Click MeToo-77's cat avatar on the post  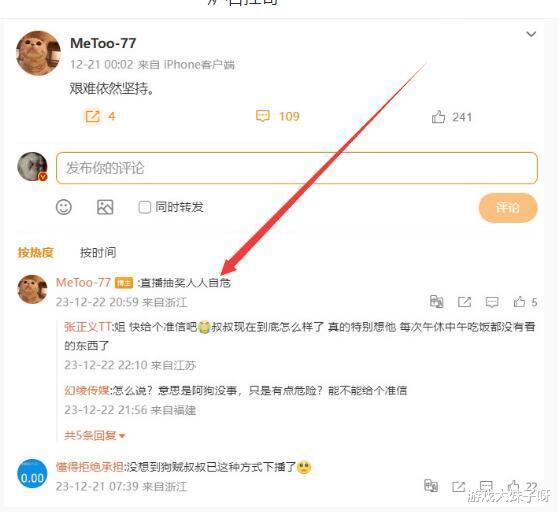coord(38,53)
